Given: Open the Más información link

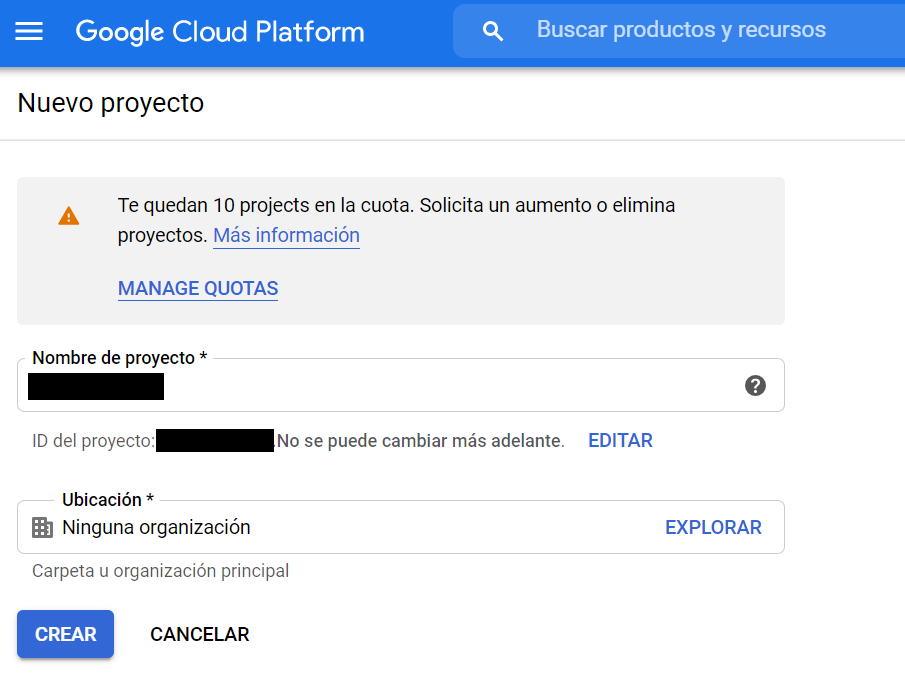Looking at the screenshot, I should pos(286,235).
